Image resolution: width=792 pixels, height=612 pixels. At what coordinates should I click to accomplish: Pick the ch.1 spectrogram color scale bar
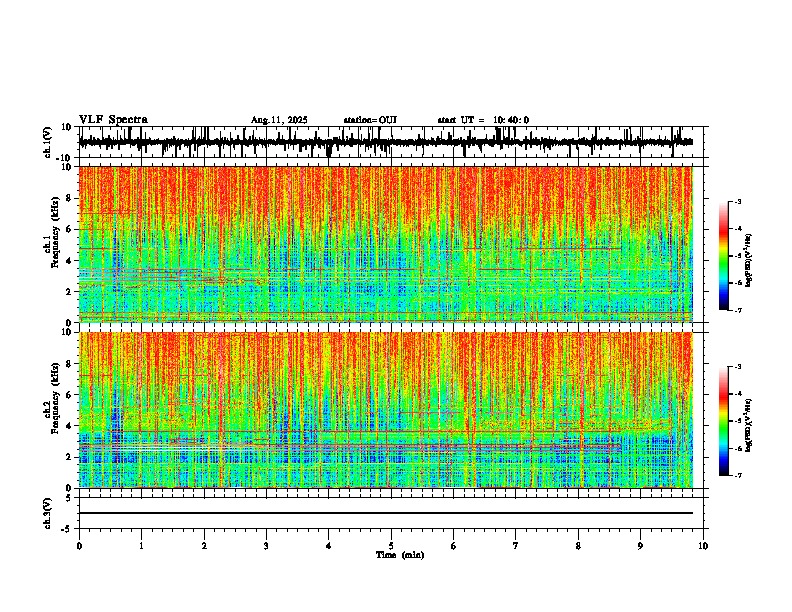[x=724, y=255]
